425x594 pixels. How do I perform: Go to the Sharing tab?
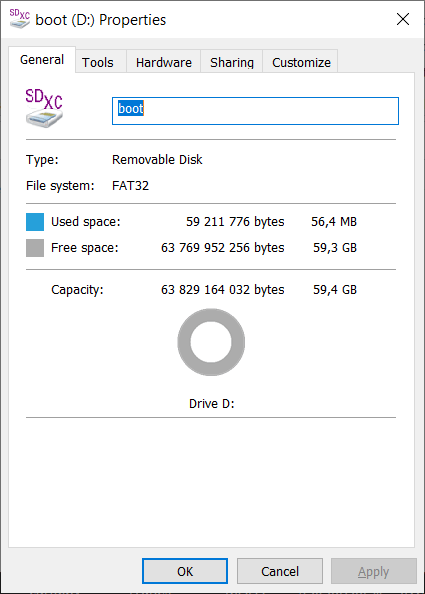[x=232, y=62]
